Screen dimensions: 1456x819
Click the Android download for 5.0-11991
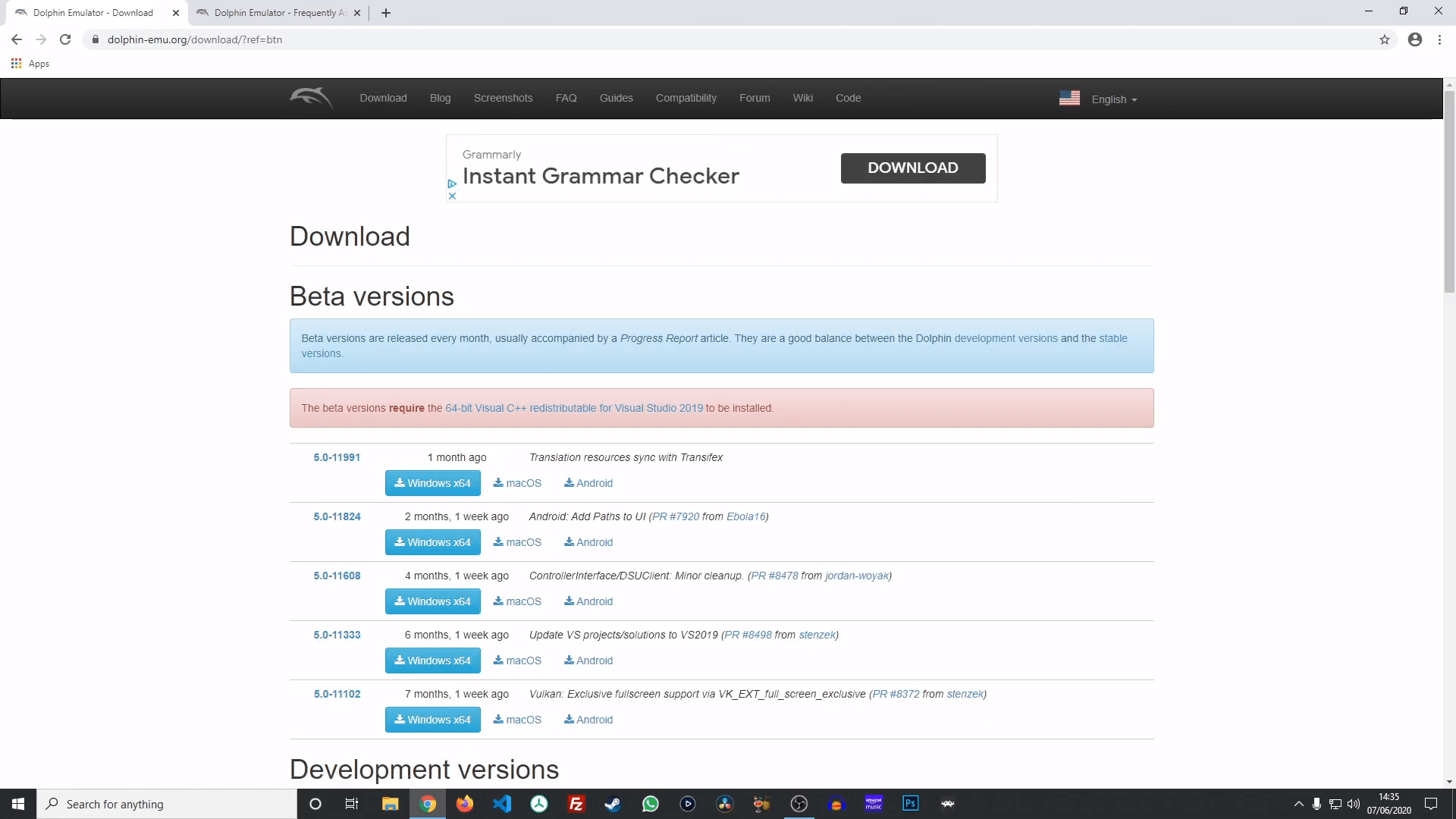(588, 483)
